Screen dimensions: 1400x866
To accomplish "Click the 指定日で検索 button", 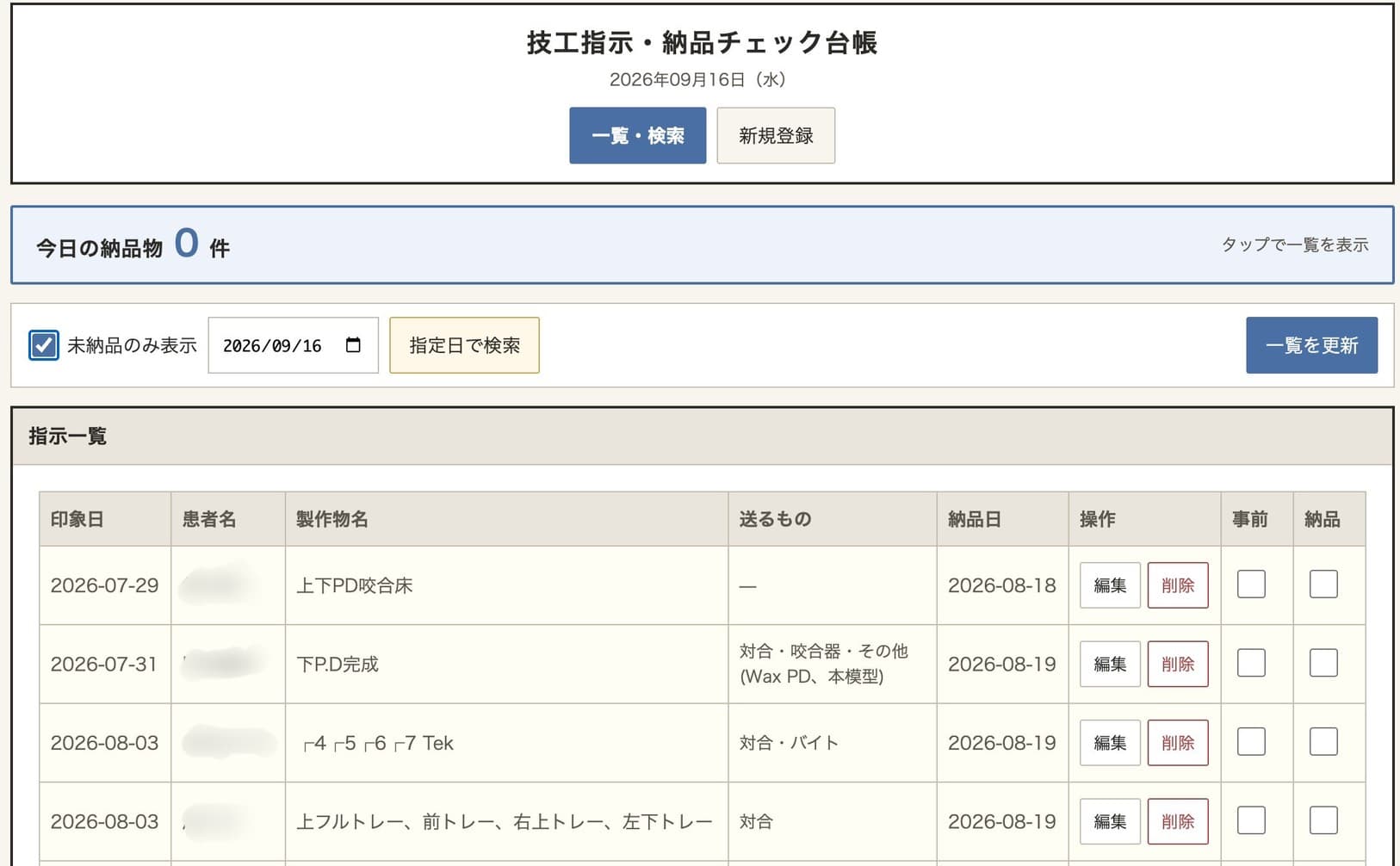I will (x=464, y=345).
